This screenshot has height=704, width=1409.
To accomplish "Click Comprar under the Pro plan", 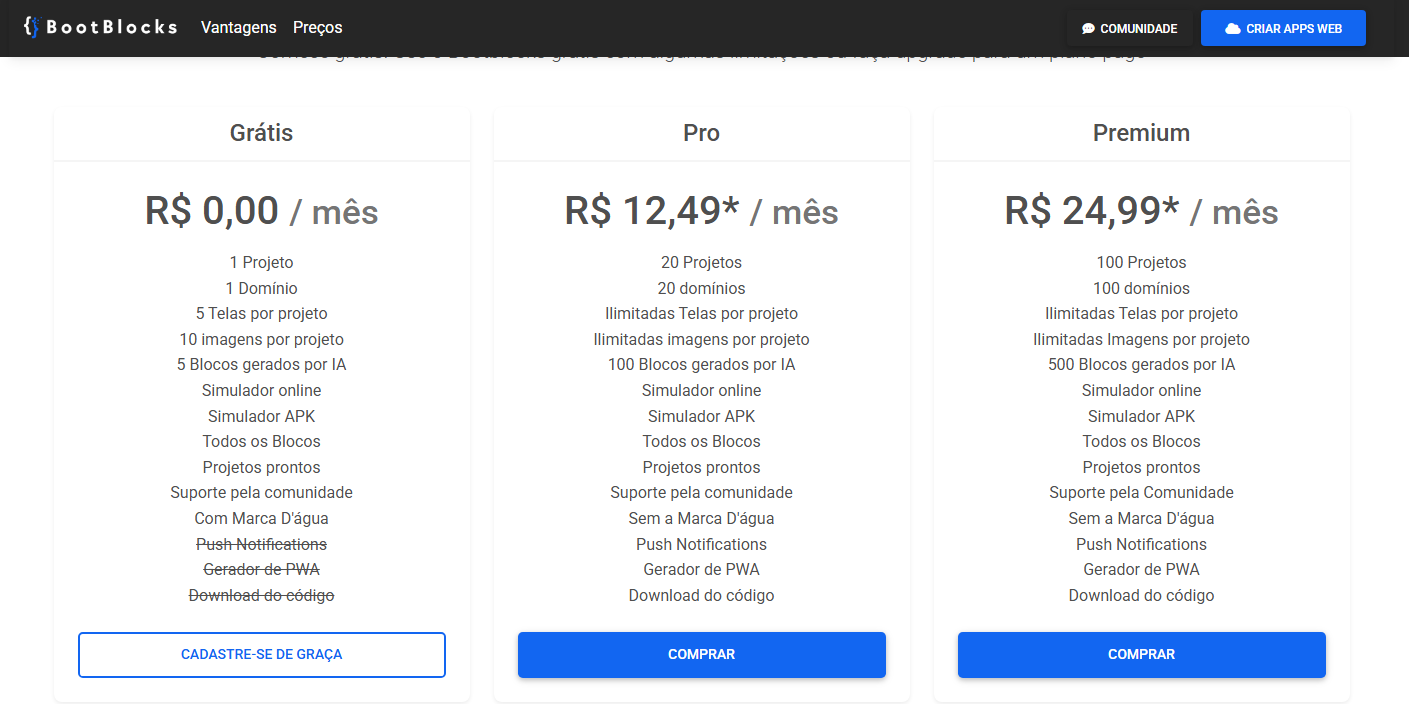I will coord(701,655).
